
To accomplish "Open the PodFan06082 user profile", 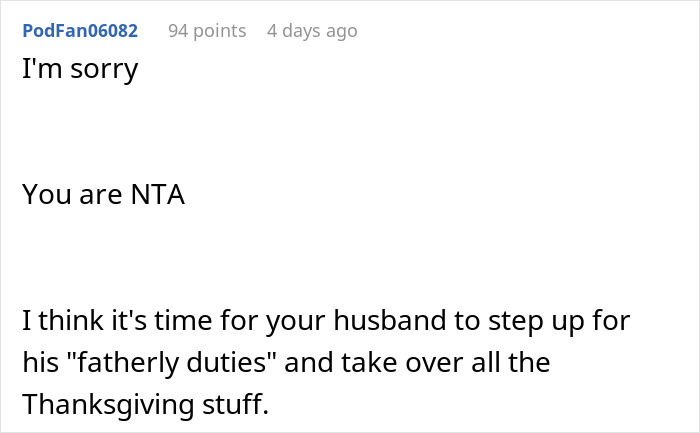I will [x=80, y=31].
